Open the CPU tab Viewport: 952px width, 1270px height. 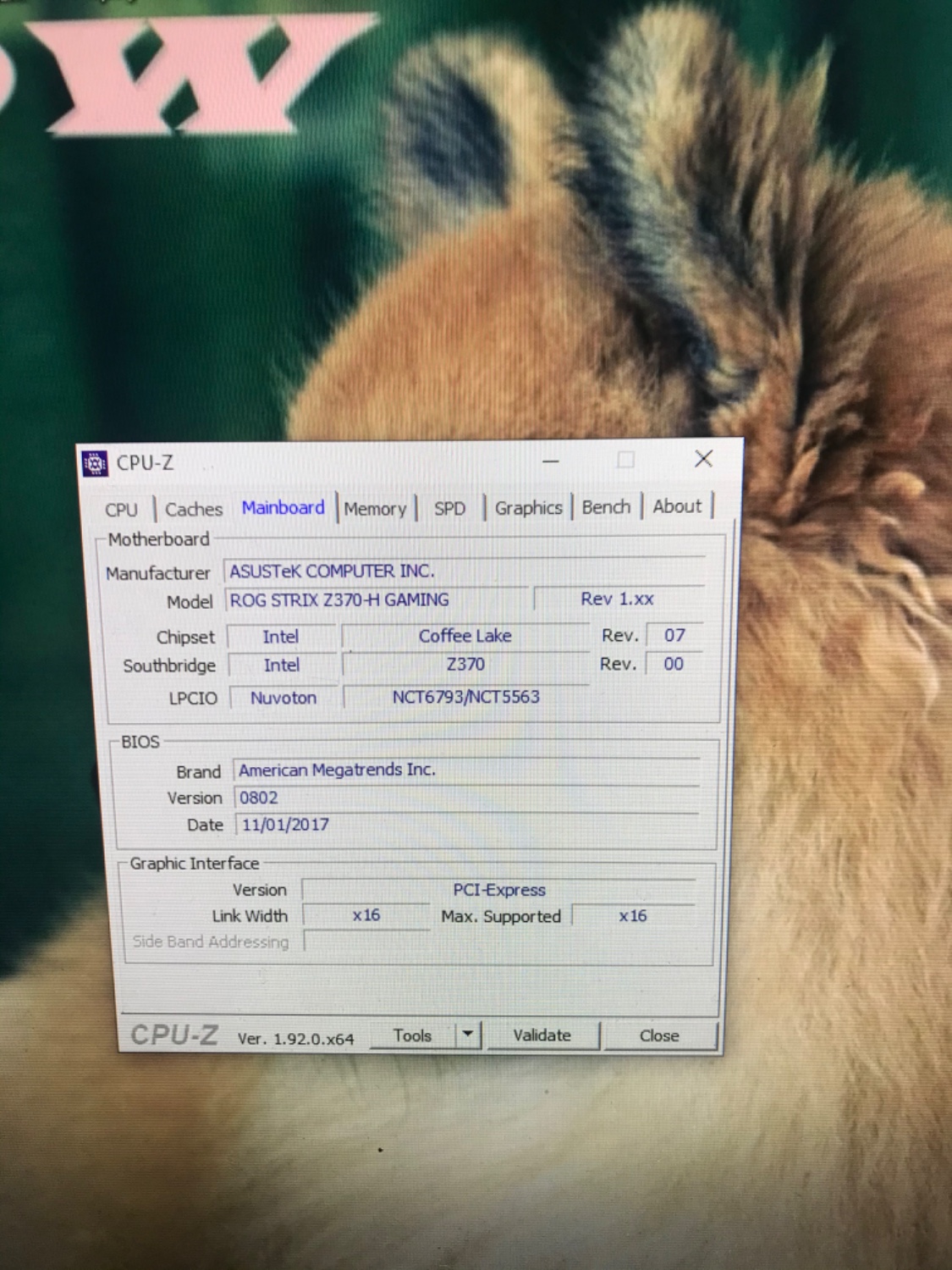[121, 510]
